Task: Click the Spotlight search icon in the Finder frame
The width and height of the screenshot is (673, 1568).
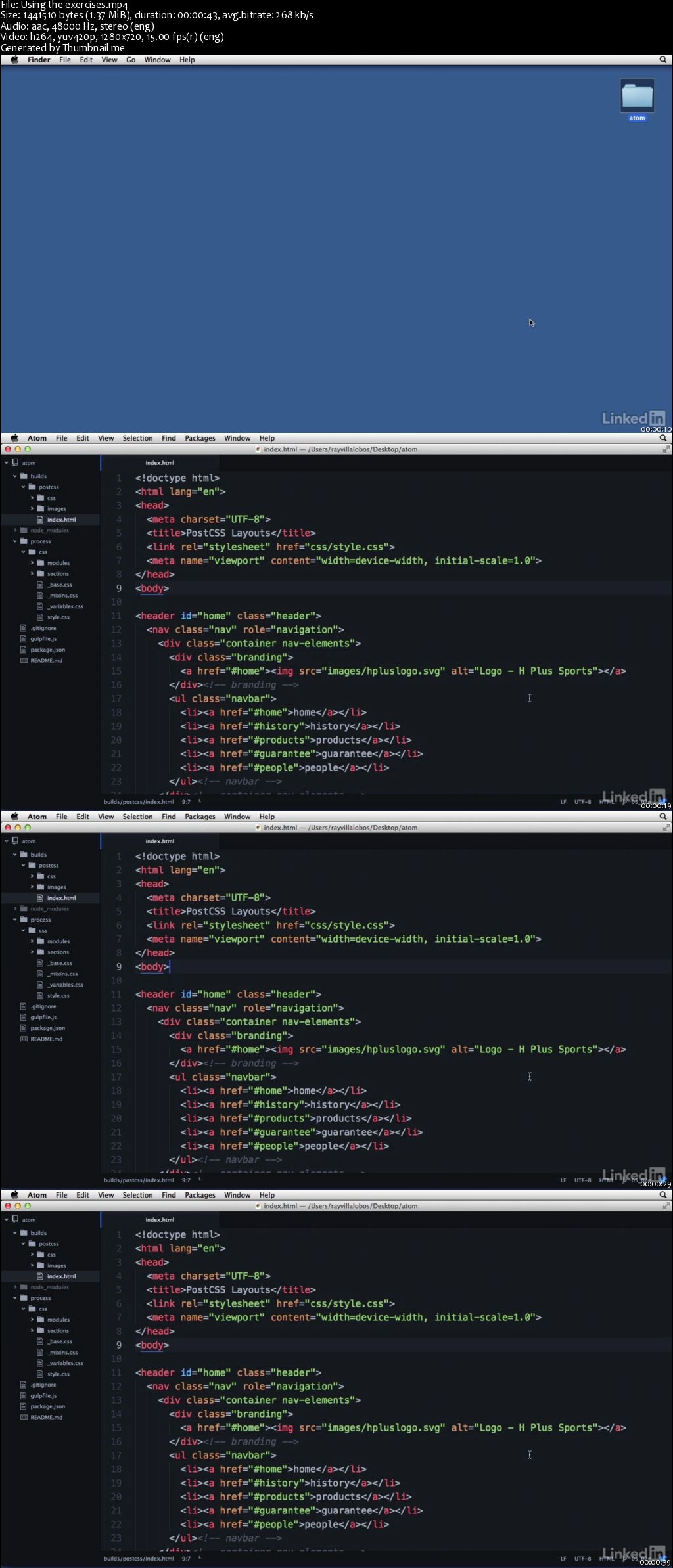Action: [x=663, y=60]
